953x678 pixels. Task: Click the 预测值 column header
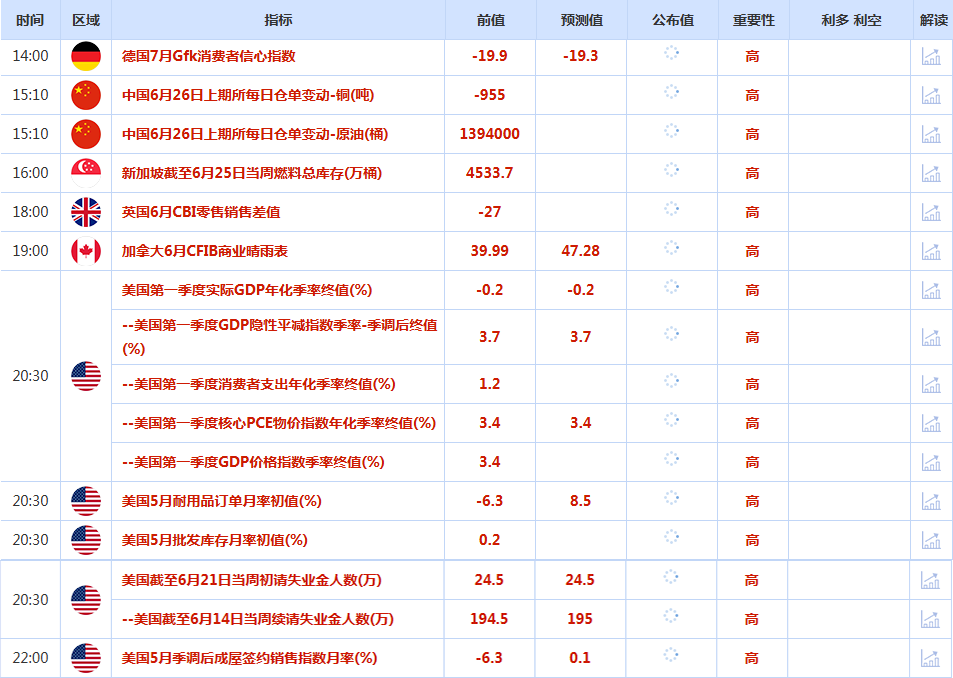click(581, 19)
